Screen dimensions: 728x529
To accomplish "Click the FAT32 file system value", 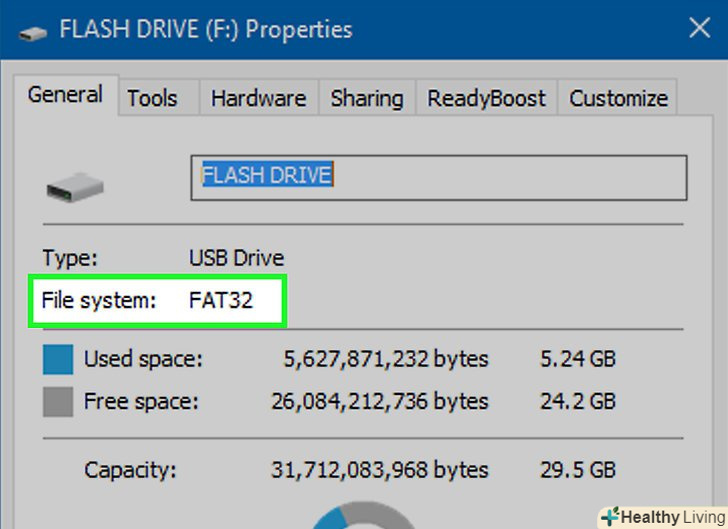I will pos(221,300).
